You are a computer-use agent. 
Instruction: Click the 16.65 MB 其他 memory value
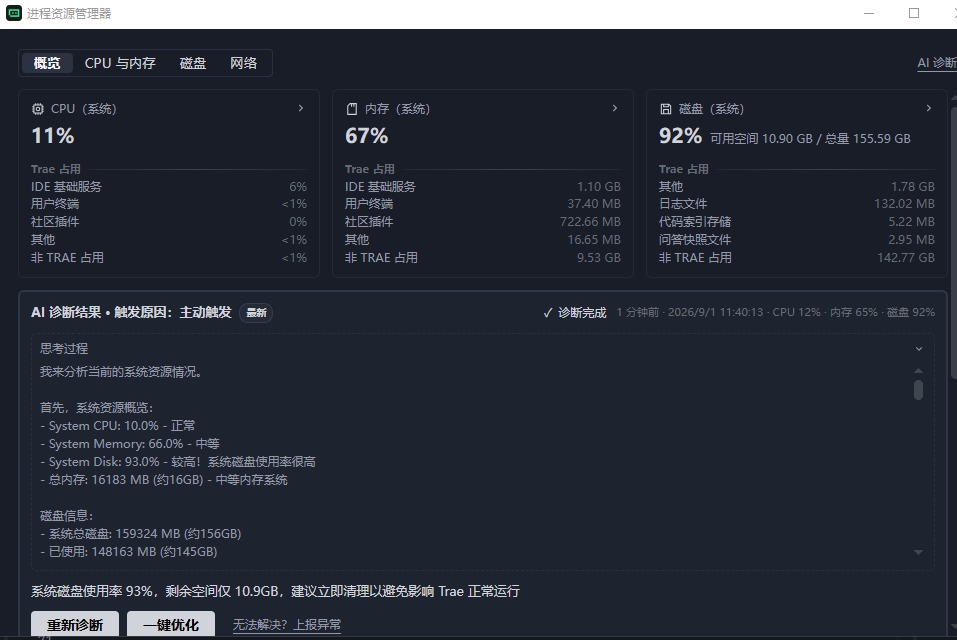(594, 240)
